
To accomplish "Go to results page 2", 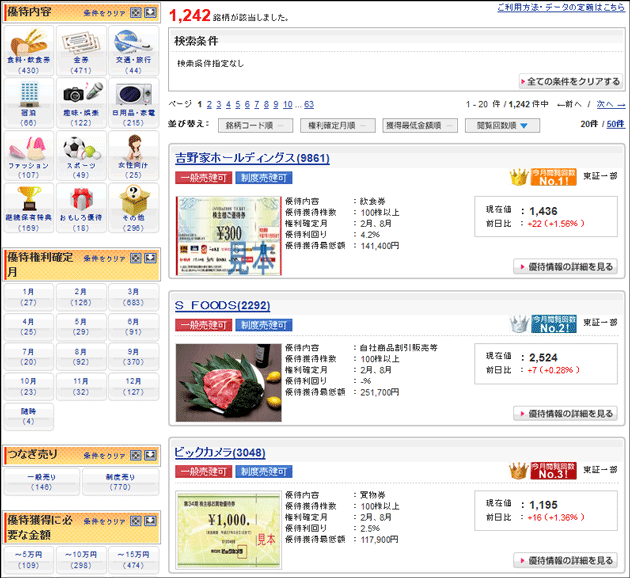I will 209,104.
